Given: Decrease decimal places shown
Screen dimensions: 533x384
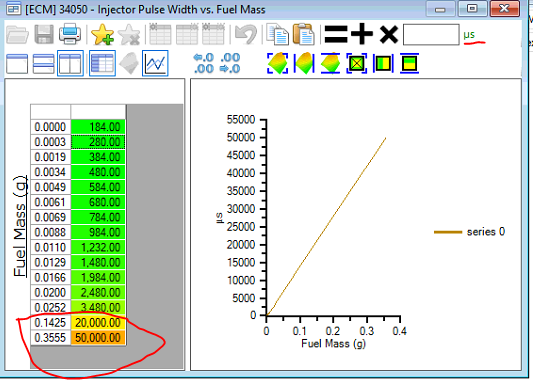Looking at the screenshot, I should pos(230,63).
